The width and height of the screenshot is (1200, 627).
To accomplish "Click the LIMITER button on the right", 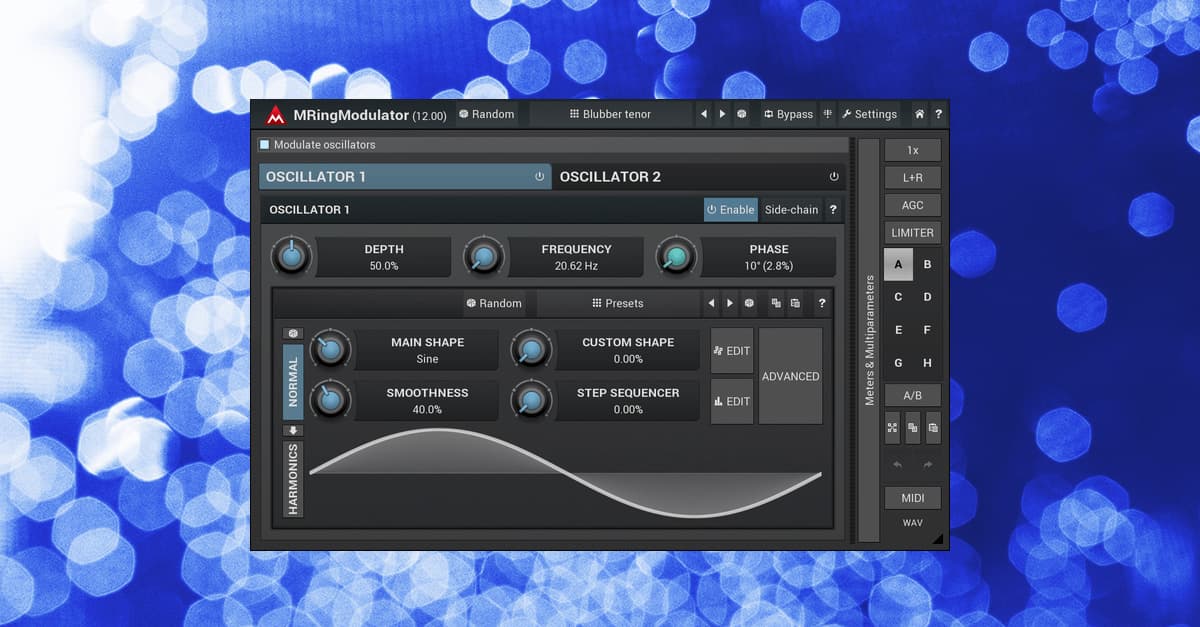I will click(x=912, y=232).
